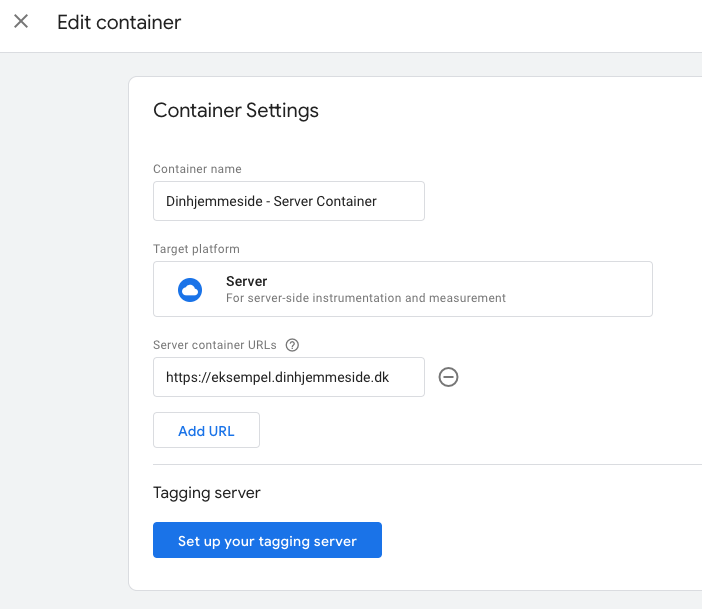Focus the Container name text field
The height and width of the screenshot is (609, 702).
click(289, 201)
